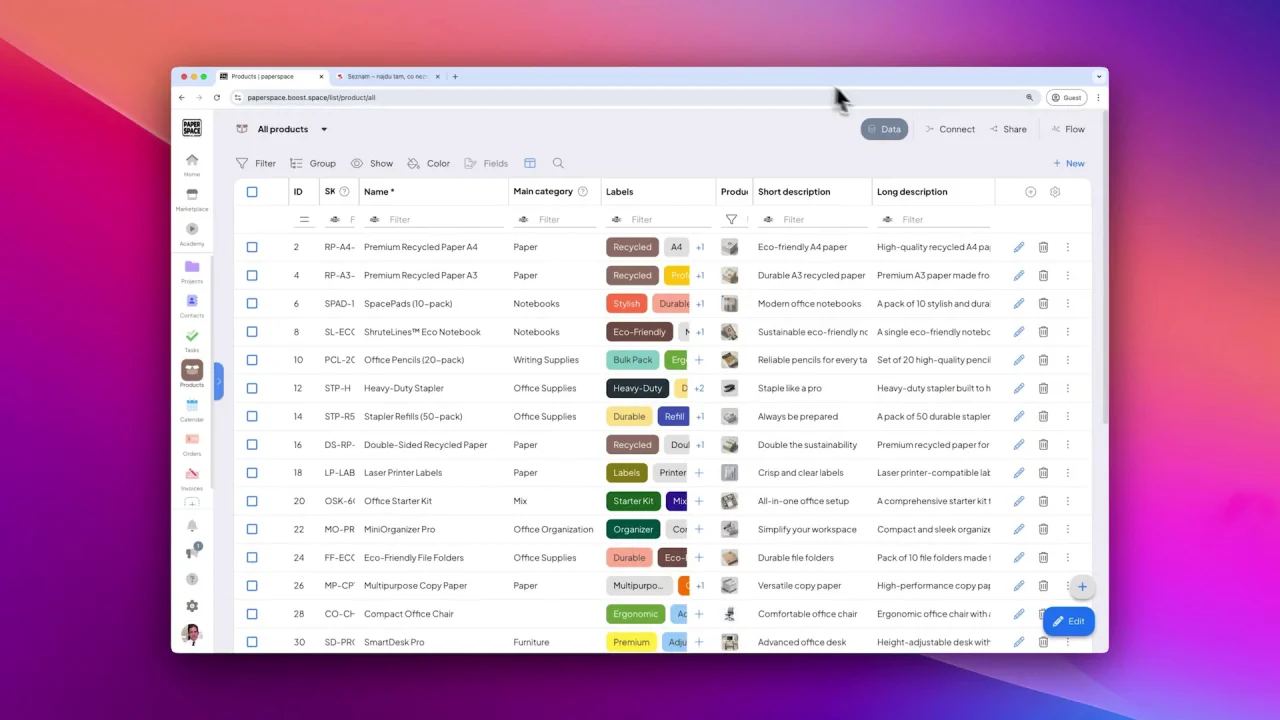Open the SmartDesk Pro product thumbnail

point(730,642)
